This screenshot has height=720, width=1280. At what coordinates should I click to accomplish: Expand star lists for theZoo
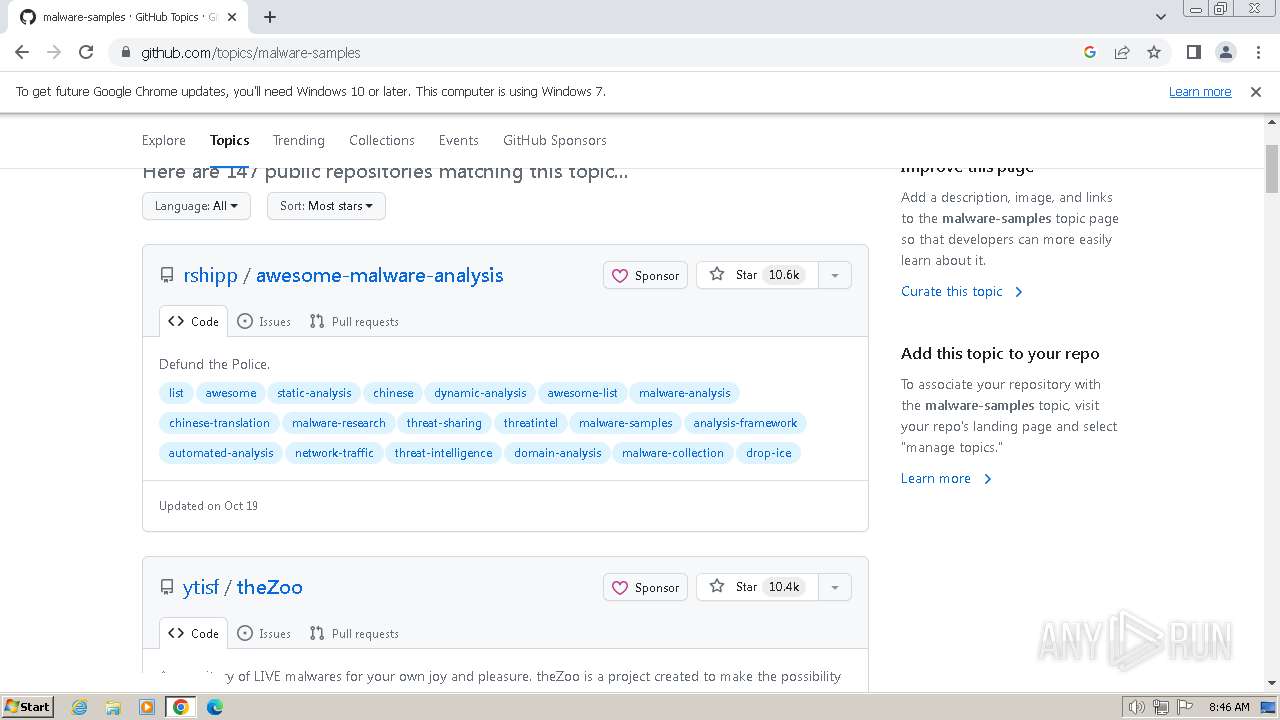(x=835, y=587)
